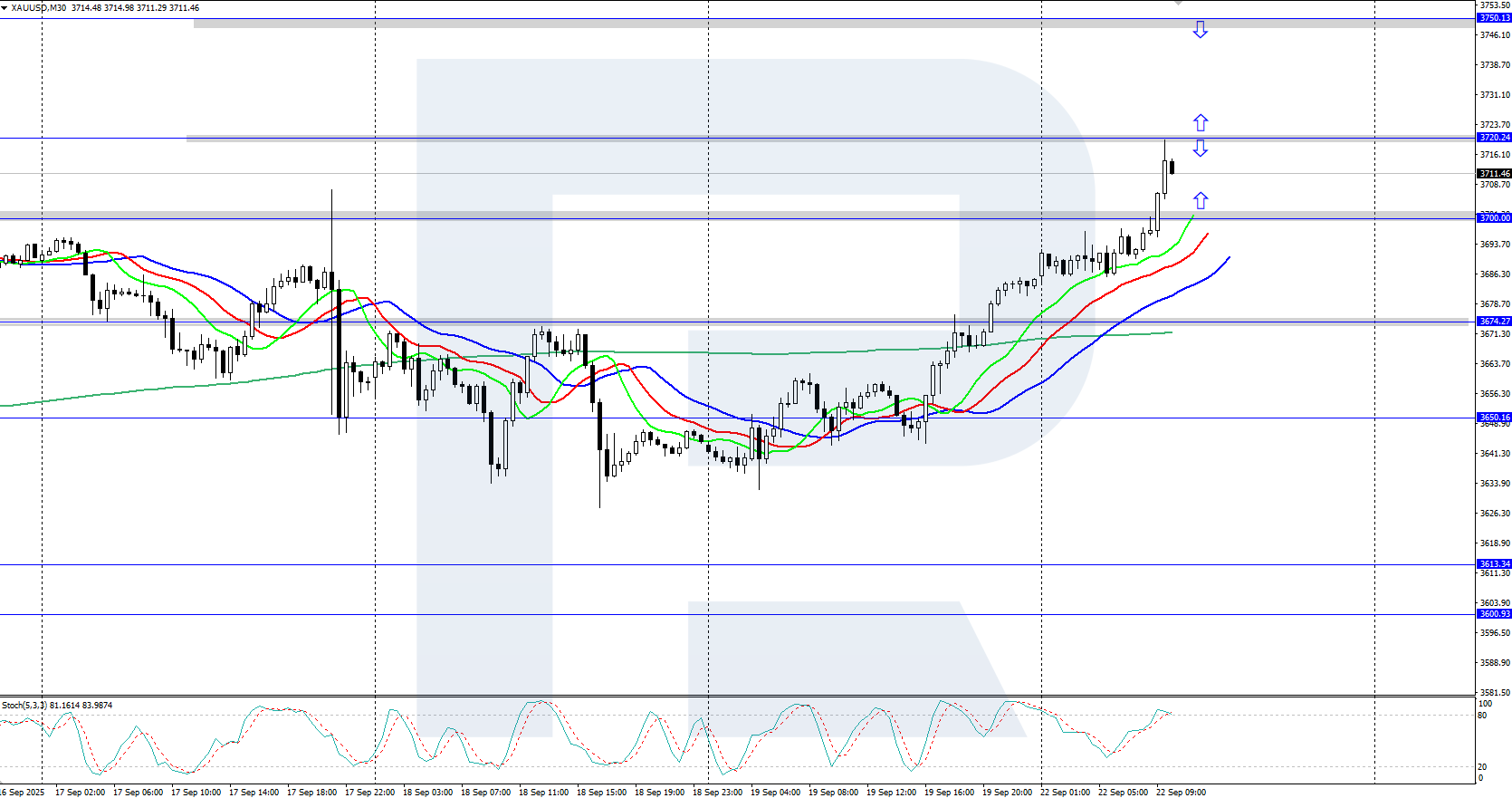Click the 3650.16 price level label
The image size is (1512, 798).
point(1494,418)
